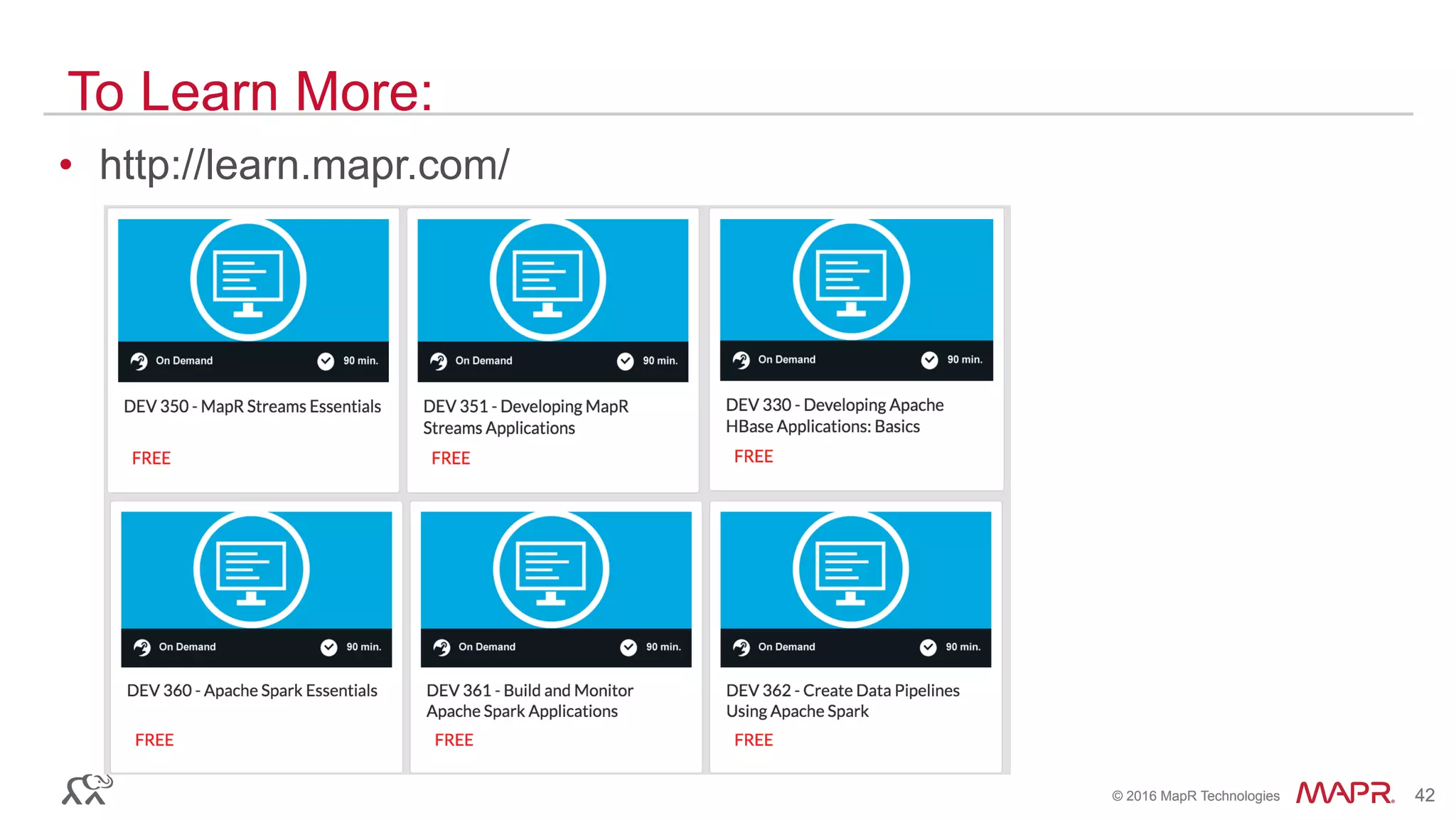This screenshot has height=820, width=1456.
Task: Click FREE label under DEV 330
Action: point(754,457)
